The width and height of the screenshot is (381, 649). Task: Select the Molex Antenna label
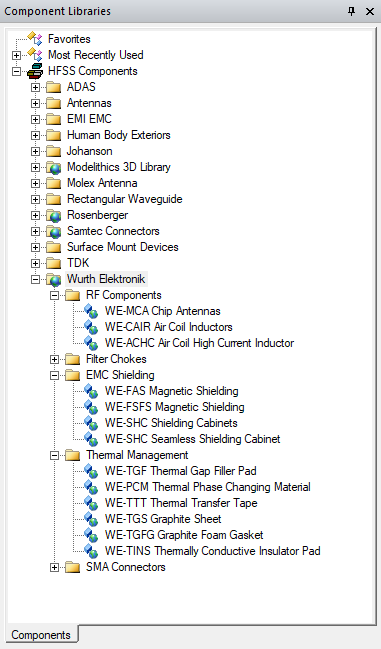pos(102,183)
